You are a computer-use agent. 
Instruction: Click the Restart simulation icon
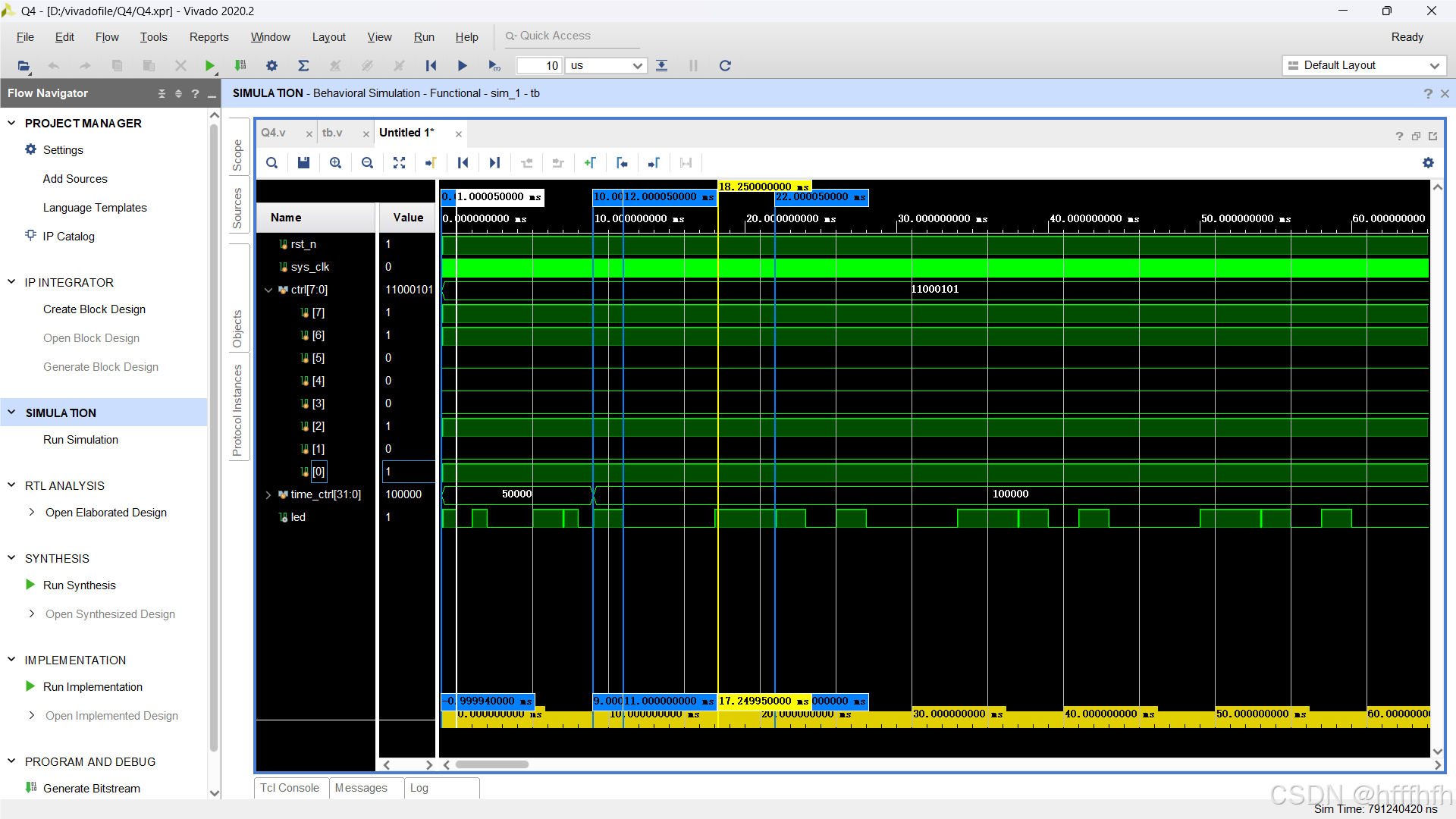pos(431,66)
